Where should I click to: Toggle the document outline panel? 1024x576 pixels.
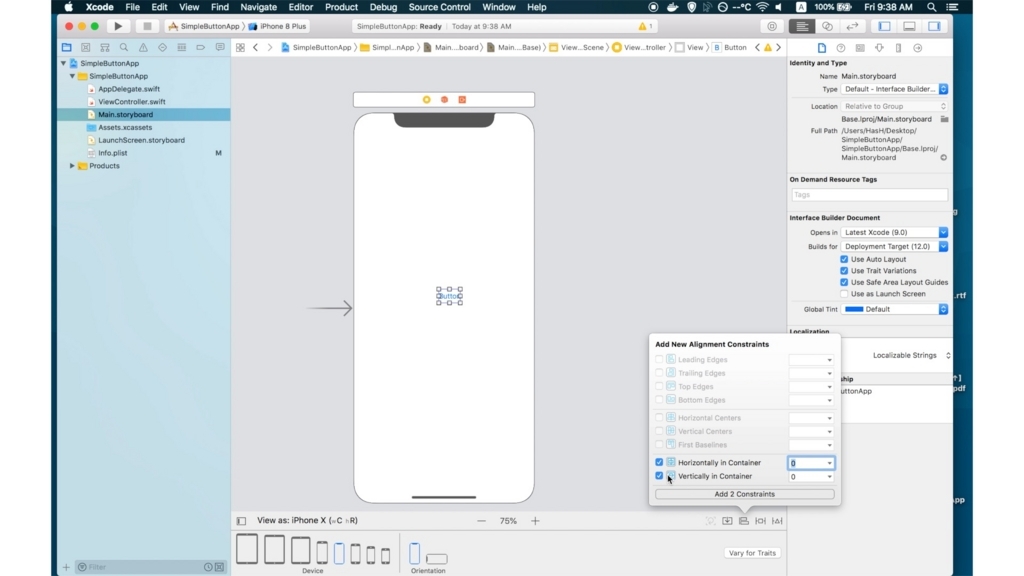pos(241,520)
